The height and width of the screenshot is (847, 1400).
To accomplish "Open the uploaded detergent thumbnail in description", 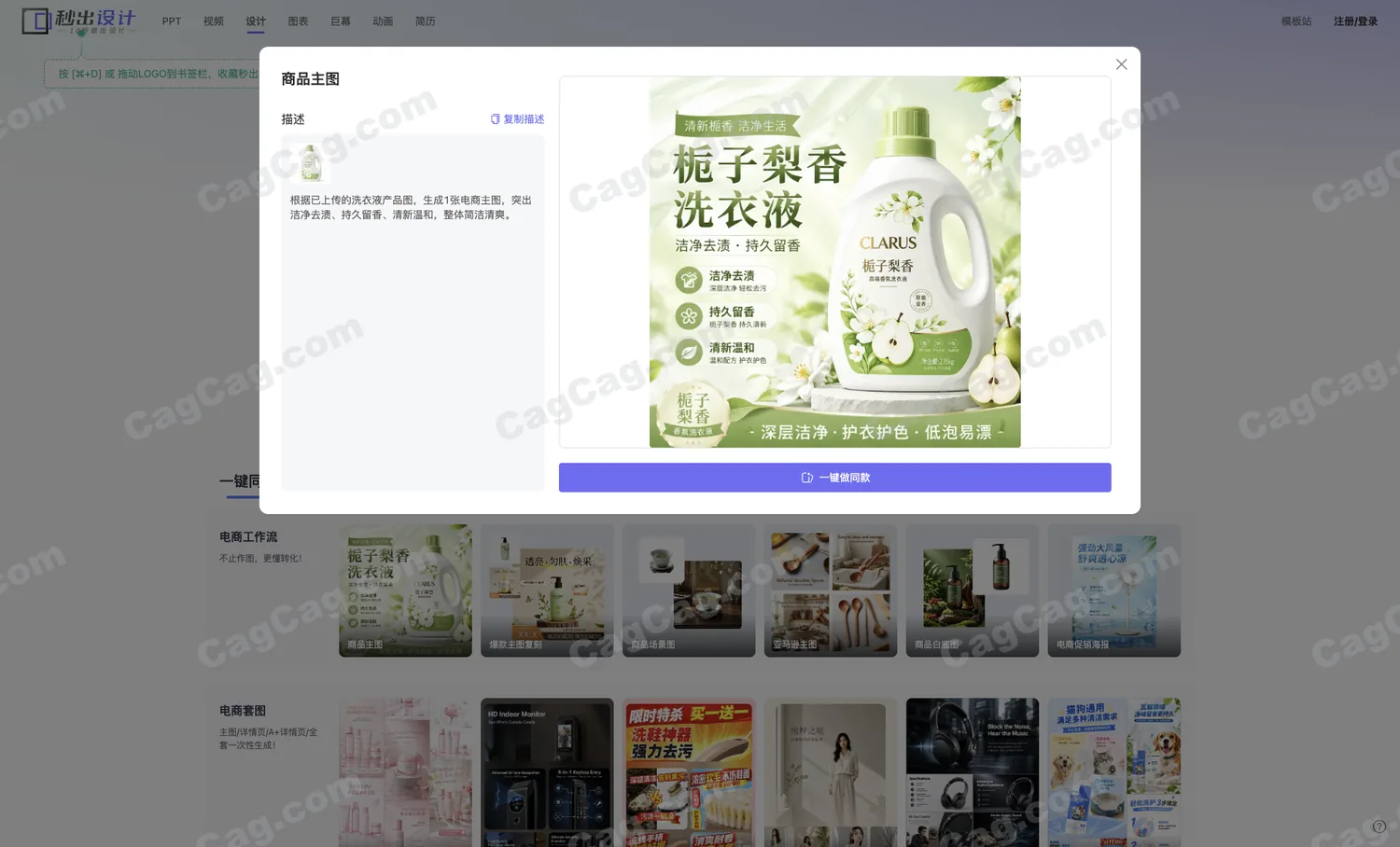I will pyautogui.click(x=311, y=162).
